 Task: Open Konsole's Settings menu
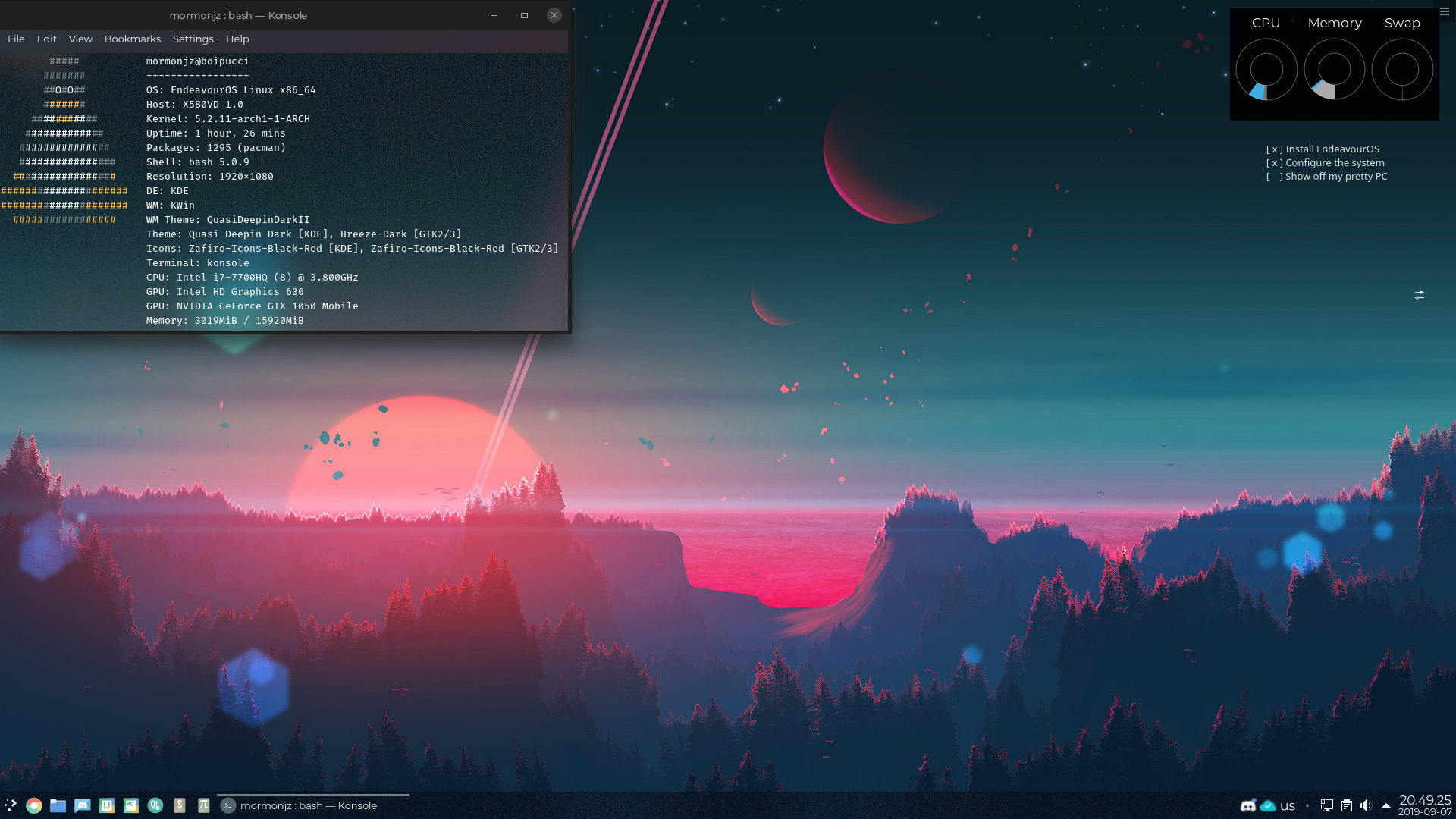pyautogui.click(x=193, y=39)
